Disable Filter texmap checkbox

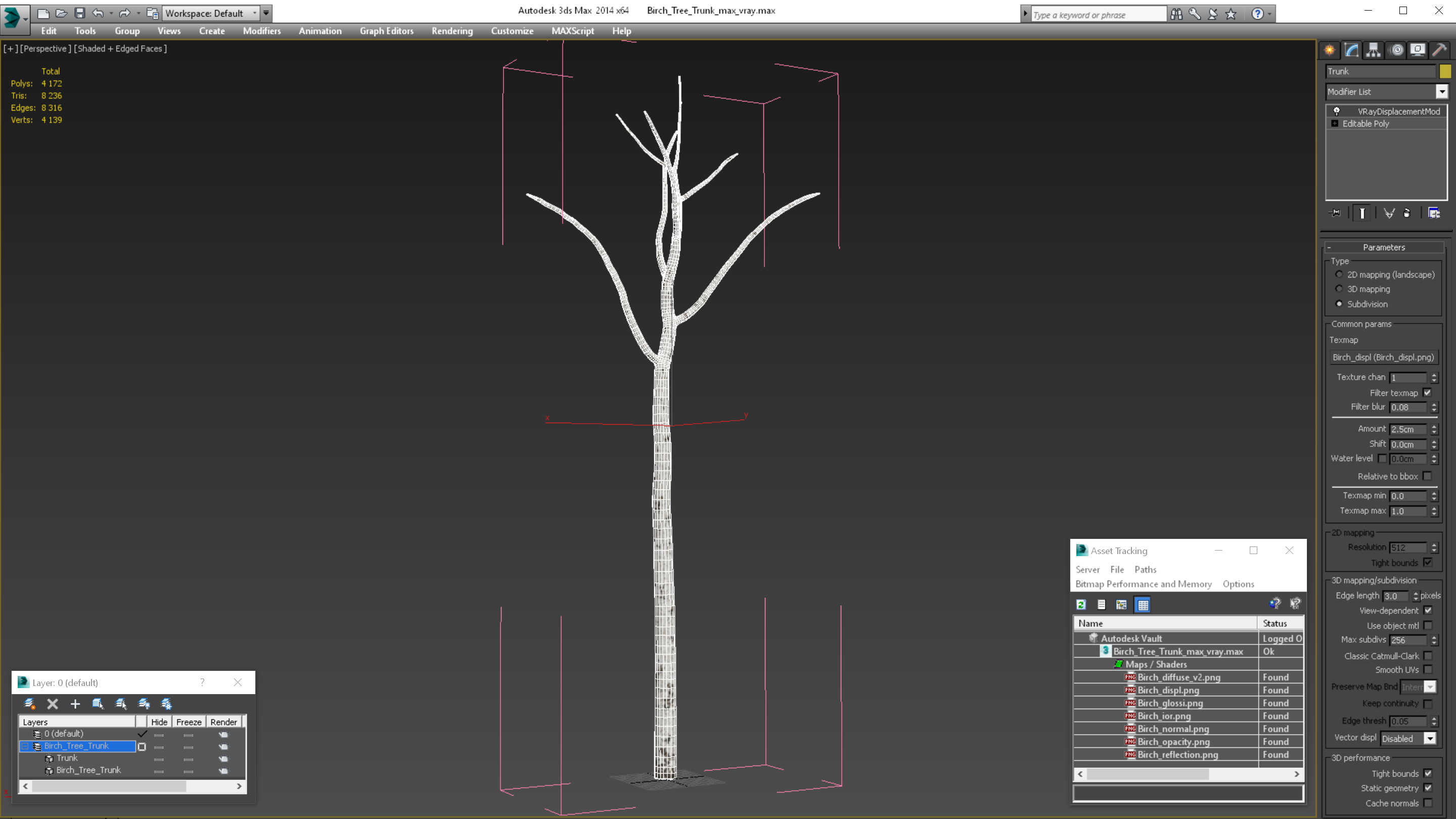(1427, 393)
